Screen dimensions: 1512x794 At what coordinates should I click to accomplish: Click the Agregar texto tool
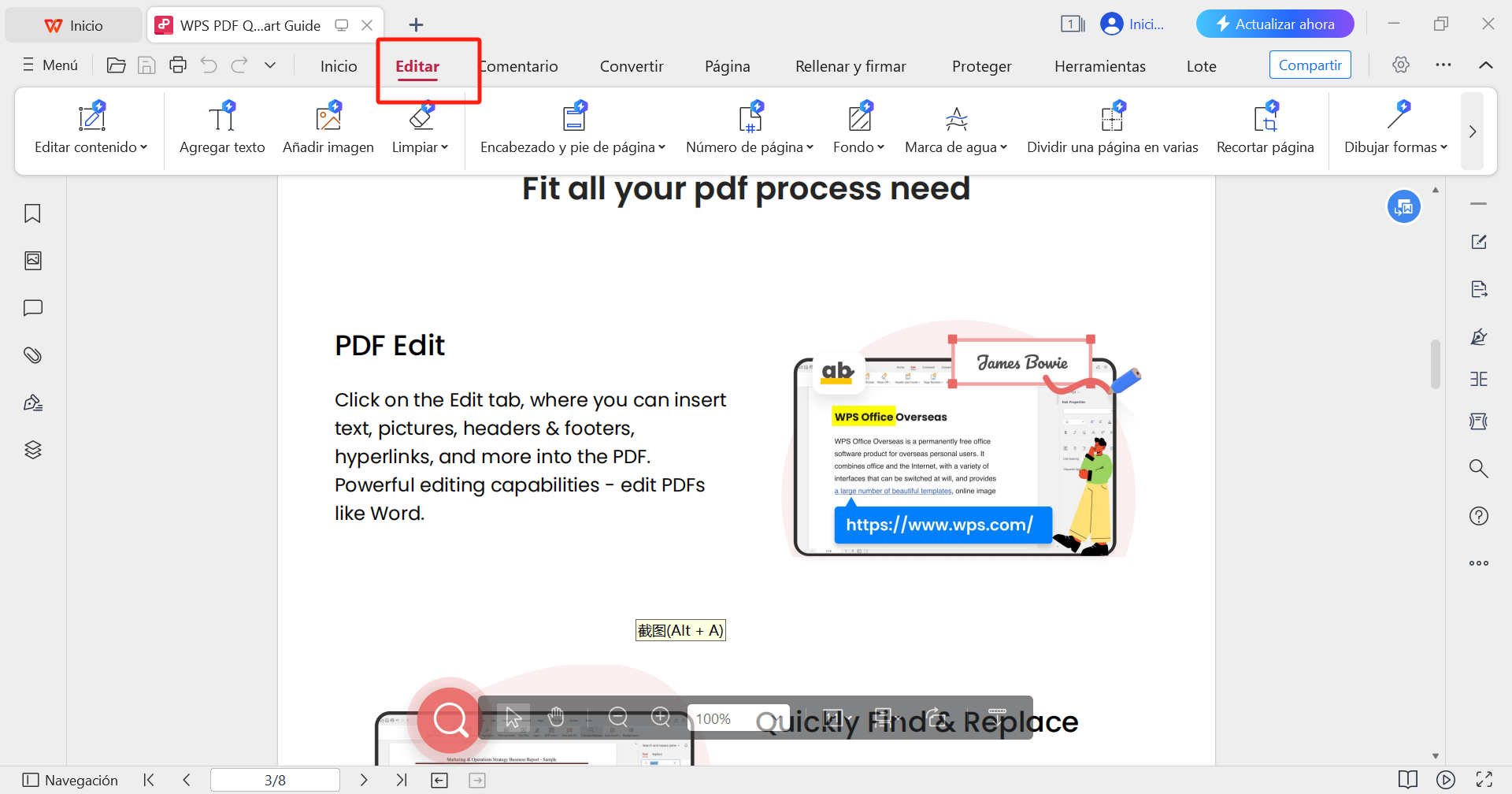[222, 128]
